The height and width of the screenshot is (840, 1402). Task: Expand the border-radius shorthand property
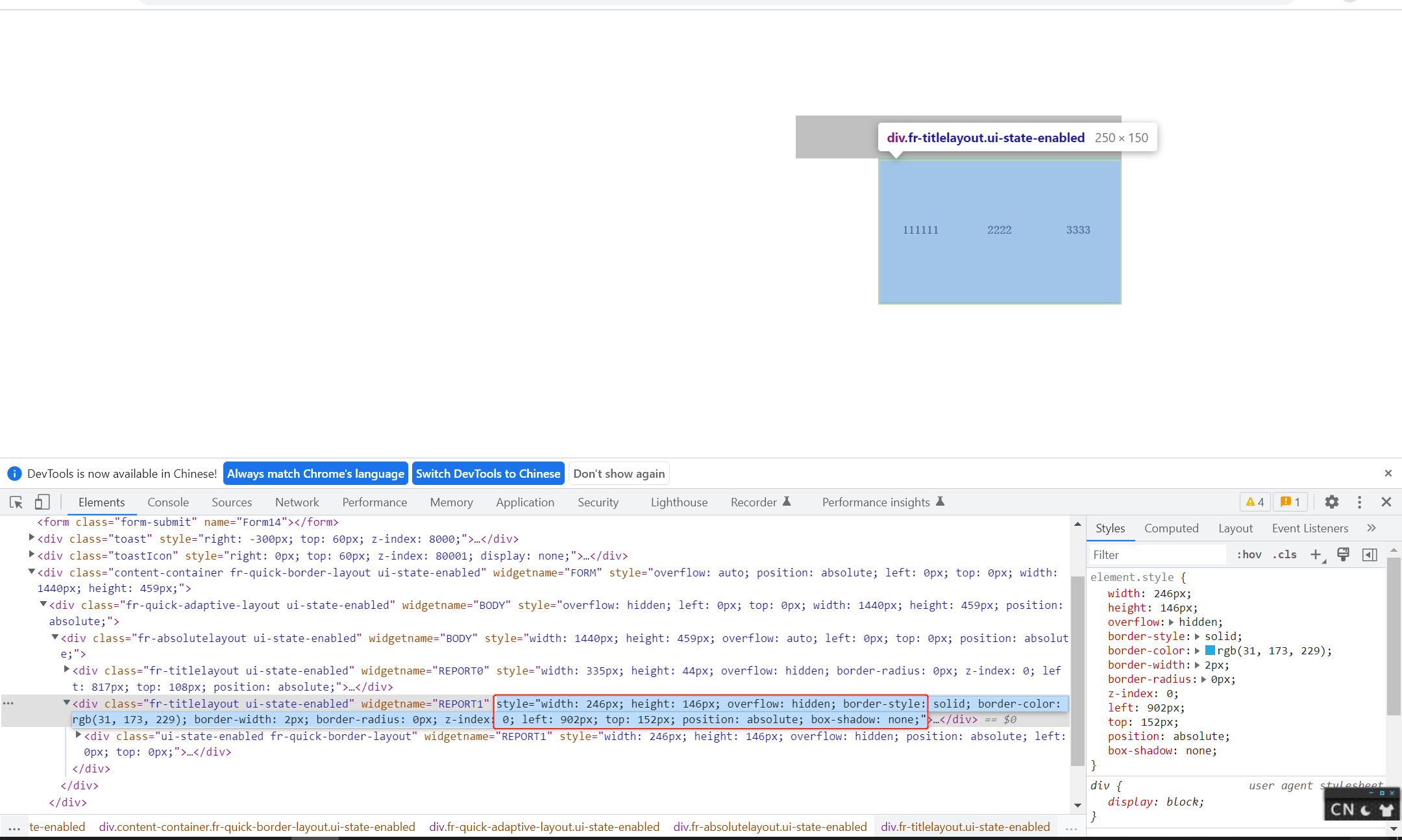1203,679
